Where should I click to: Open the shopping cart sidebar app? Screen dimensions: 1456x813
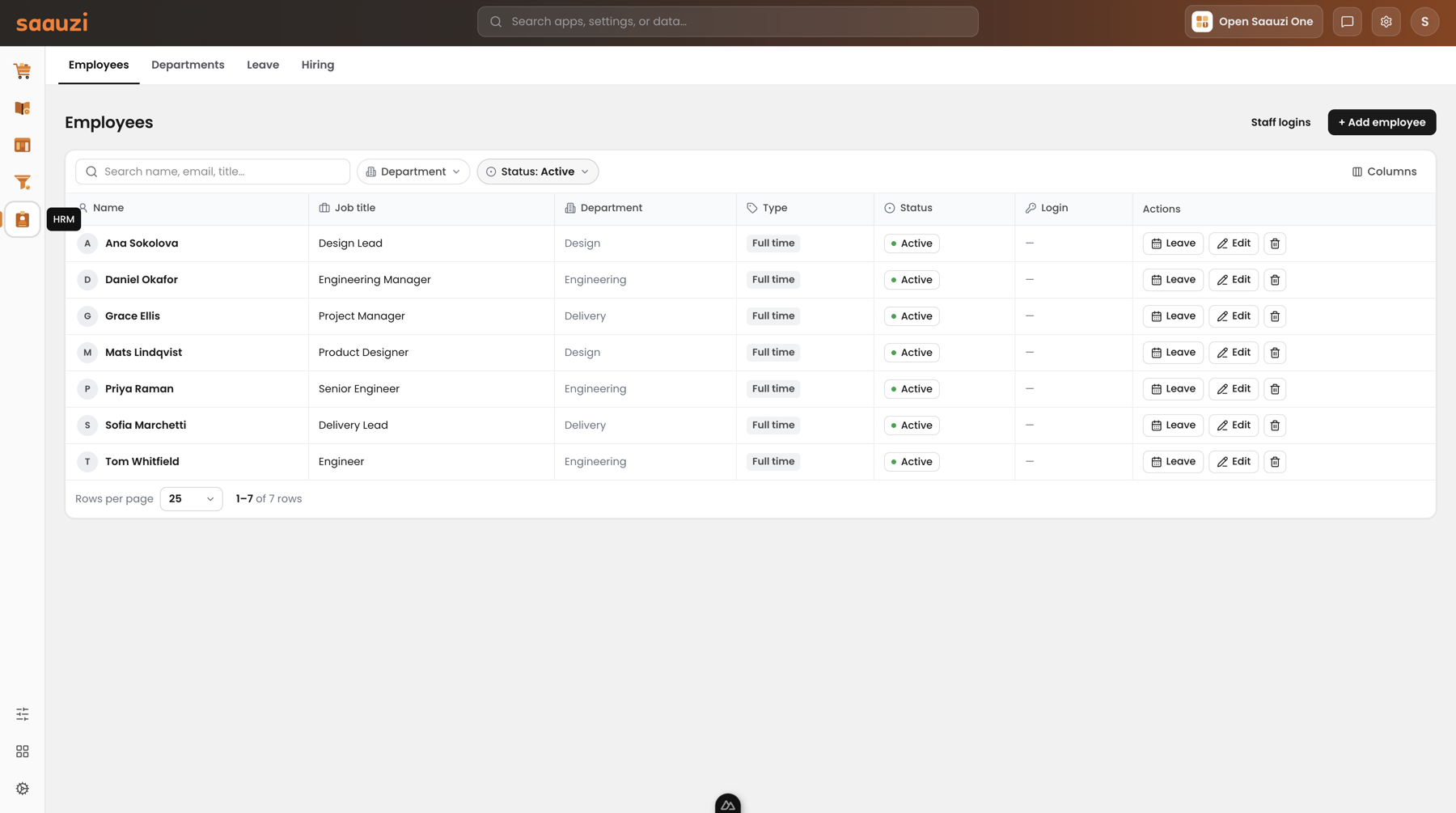(23, 71)
